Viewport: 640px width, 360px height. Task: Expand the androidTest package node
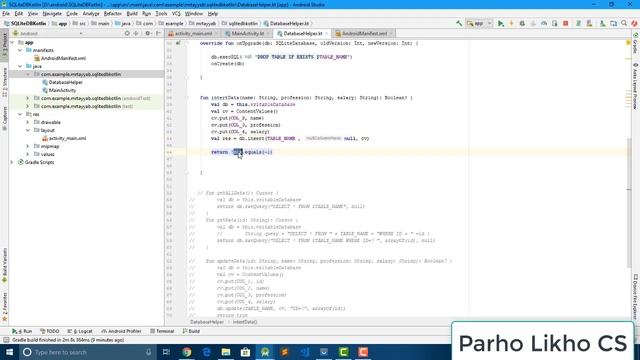[x=28, y=98]
